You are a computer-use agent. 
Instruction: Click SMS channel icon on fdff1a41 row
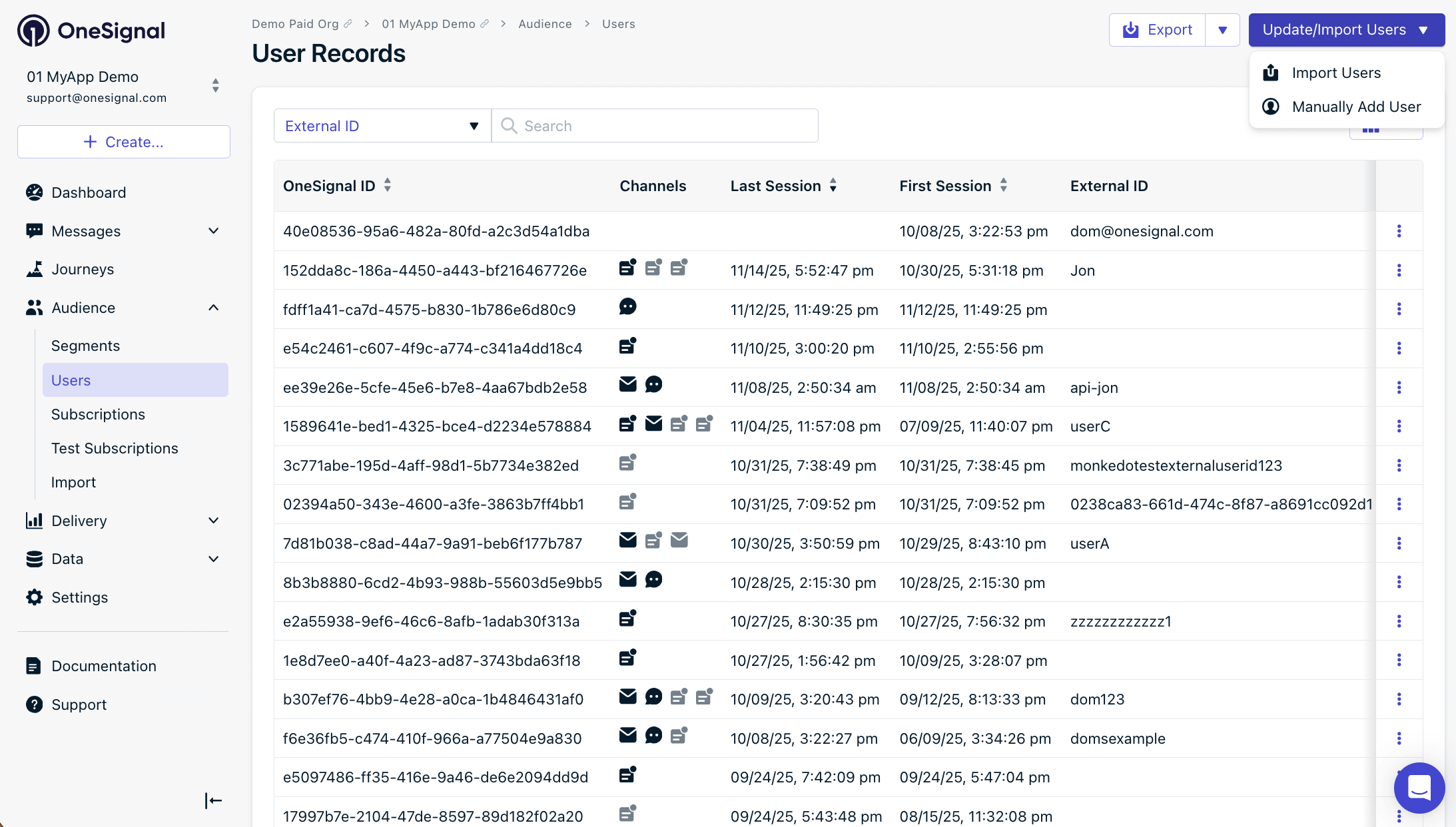627,306
